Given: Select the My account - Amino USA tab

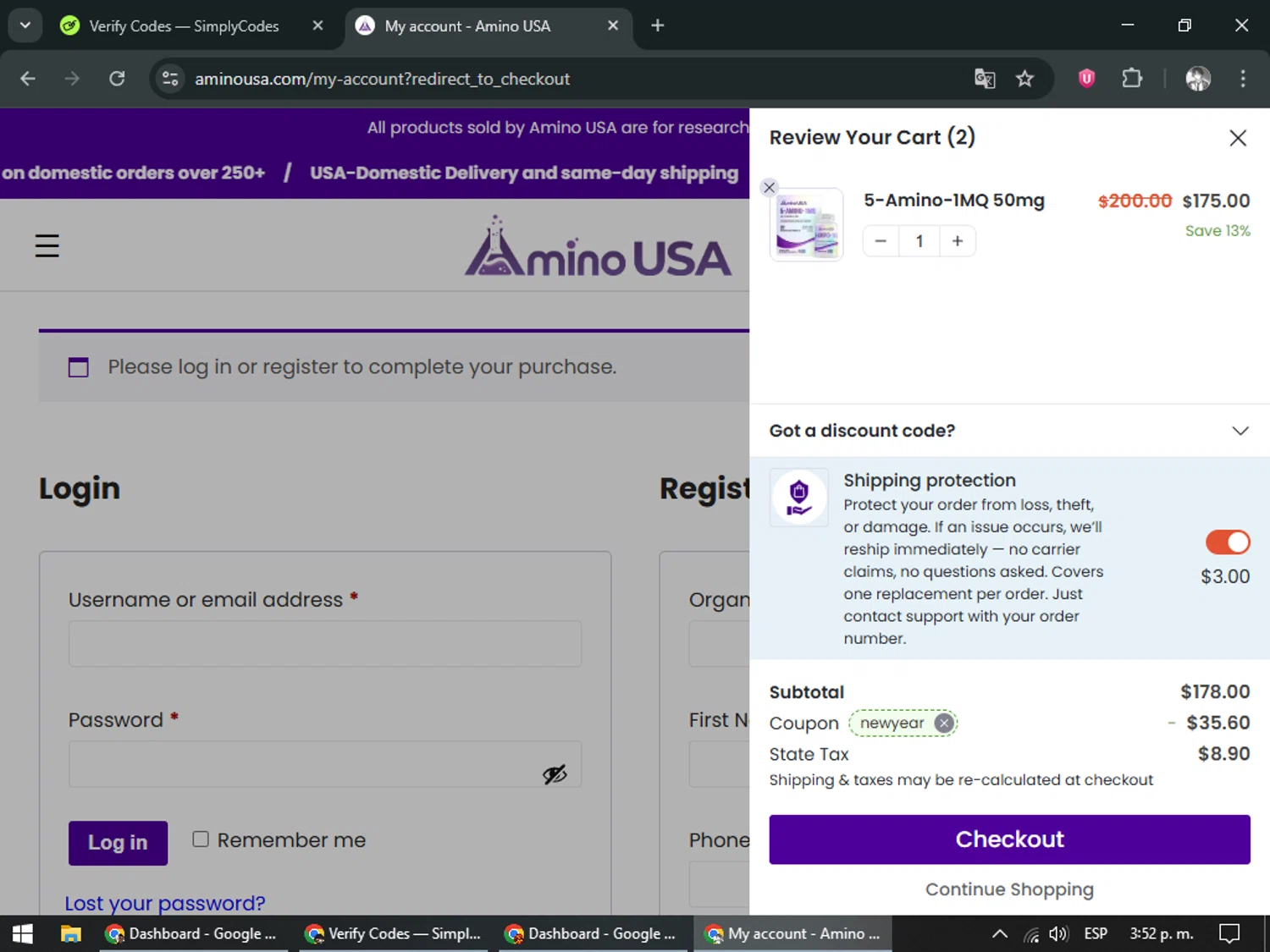Looking at the screenshot, I should (467, 26).
